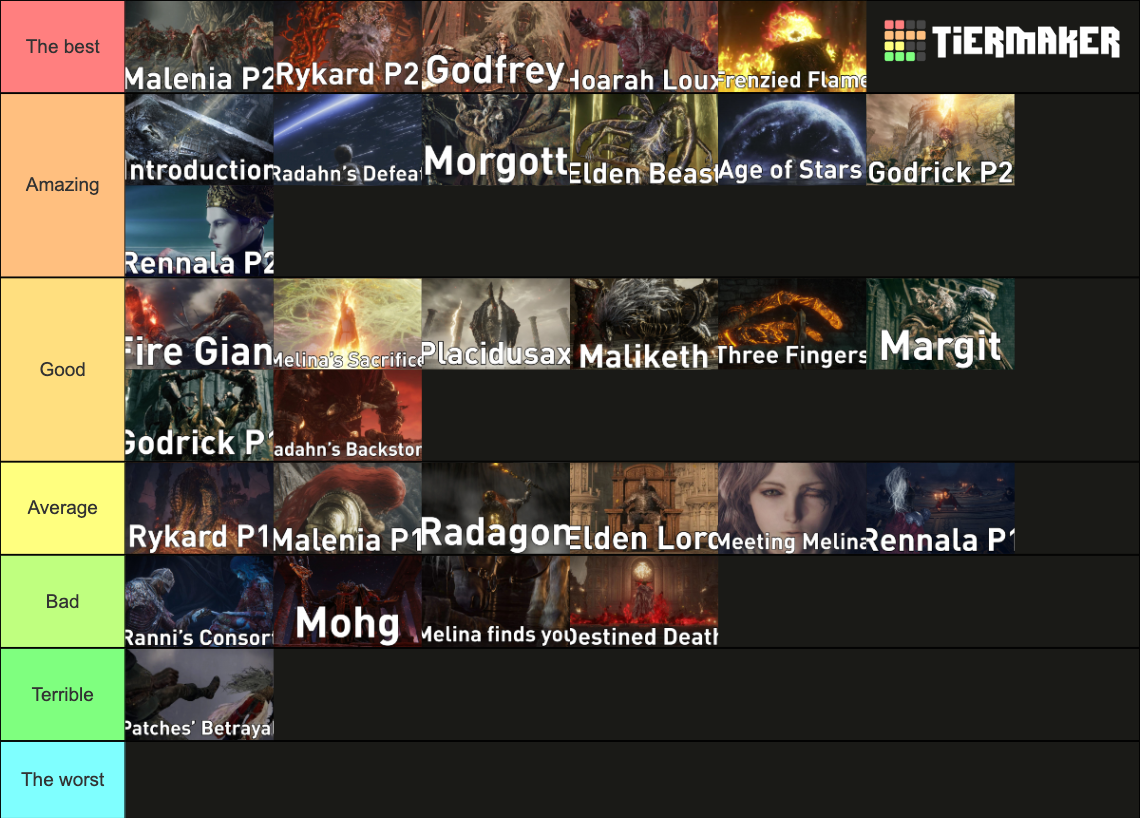
Task: Click the yellow Average tier label
Action: pyautogui.click(x=63, y=508)
